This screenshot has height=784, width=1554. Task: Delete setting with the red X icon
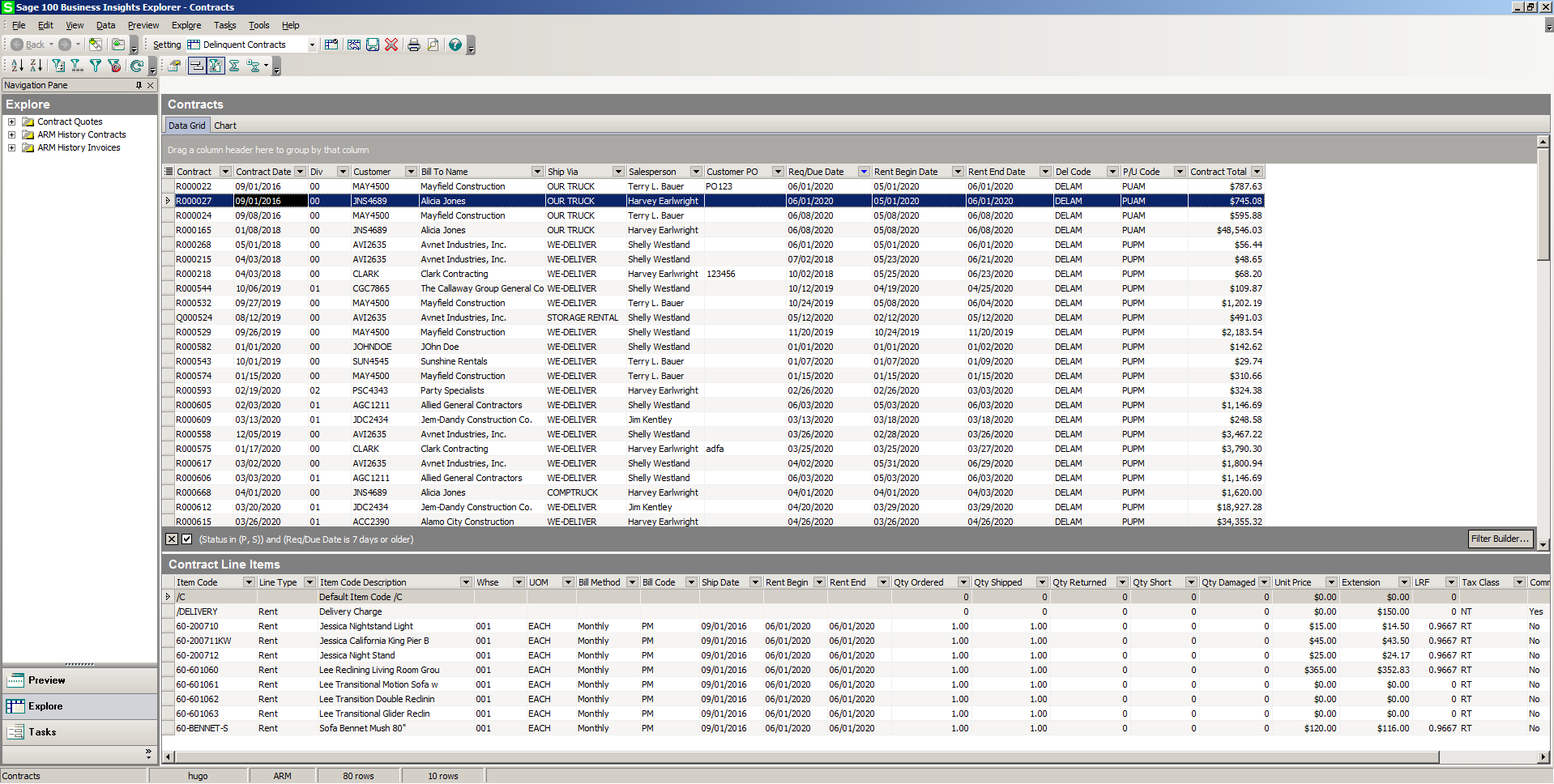point(391,45)
